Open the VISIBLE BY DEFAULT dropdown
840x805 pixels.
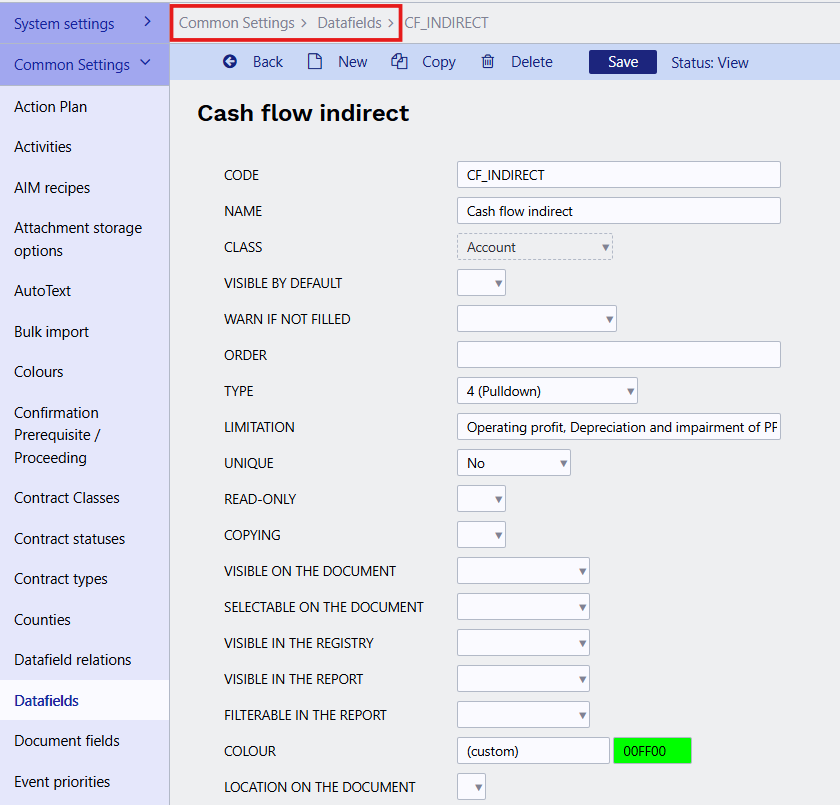[481, 283]
